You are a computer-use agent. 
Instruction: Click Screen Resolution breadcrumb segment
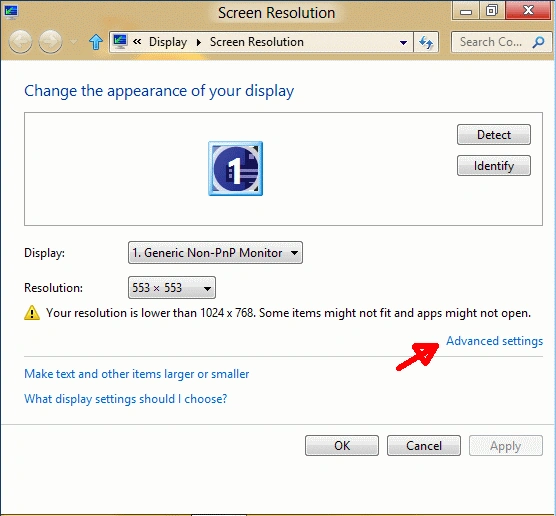click(257, 42)
